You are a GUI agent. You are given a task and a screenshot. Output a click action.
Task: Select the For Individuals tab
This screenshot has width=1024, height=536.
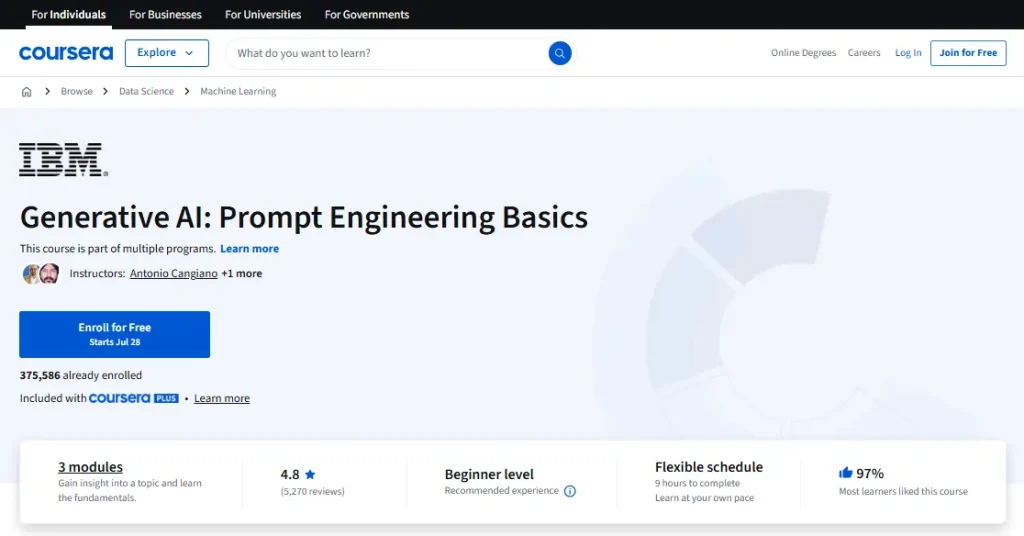(69, 14)
